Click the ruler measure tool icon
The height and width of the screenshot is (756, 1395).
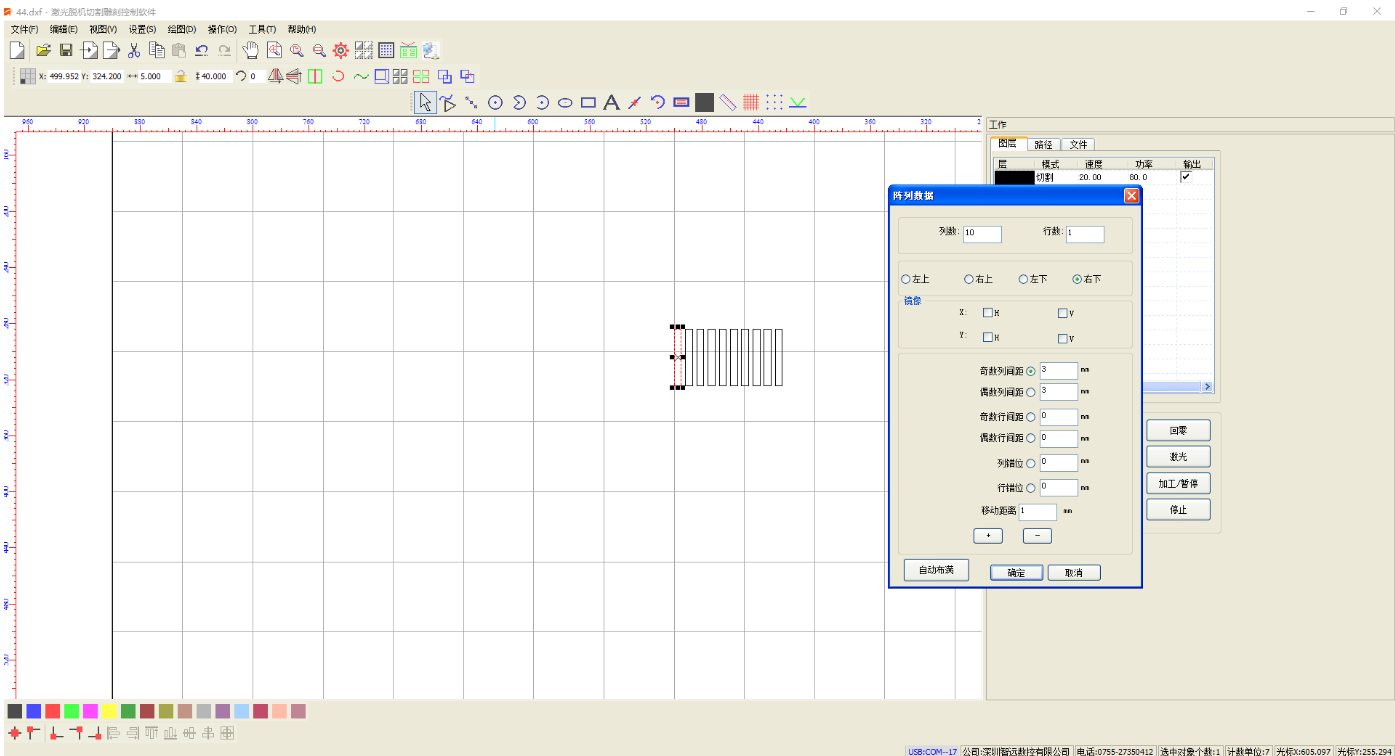(x=727, y=102)
